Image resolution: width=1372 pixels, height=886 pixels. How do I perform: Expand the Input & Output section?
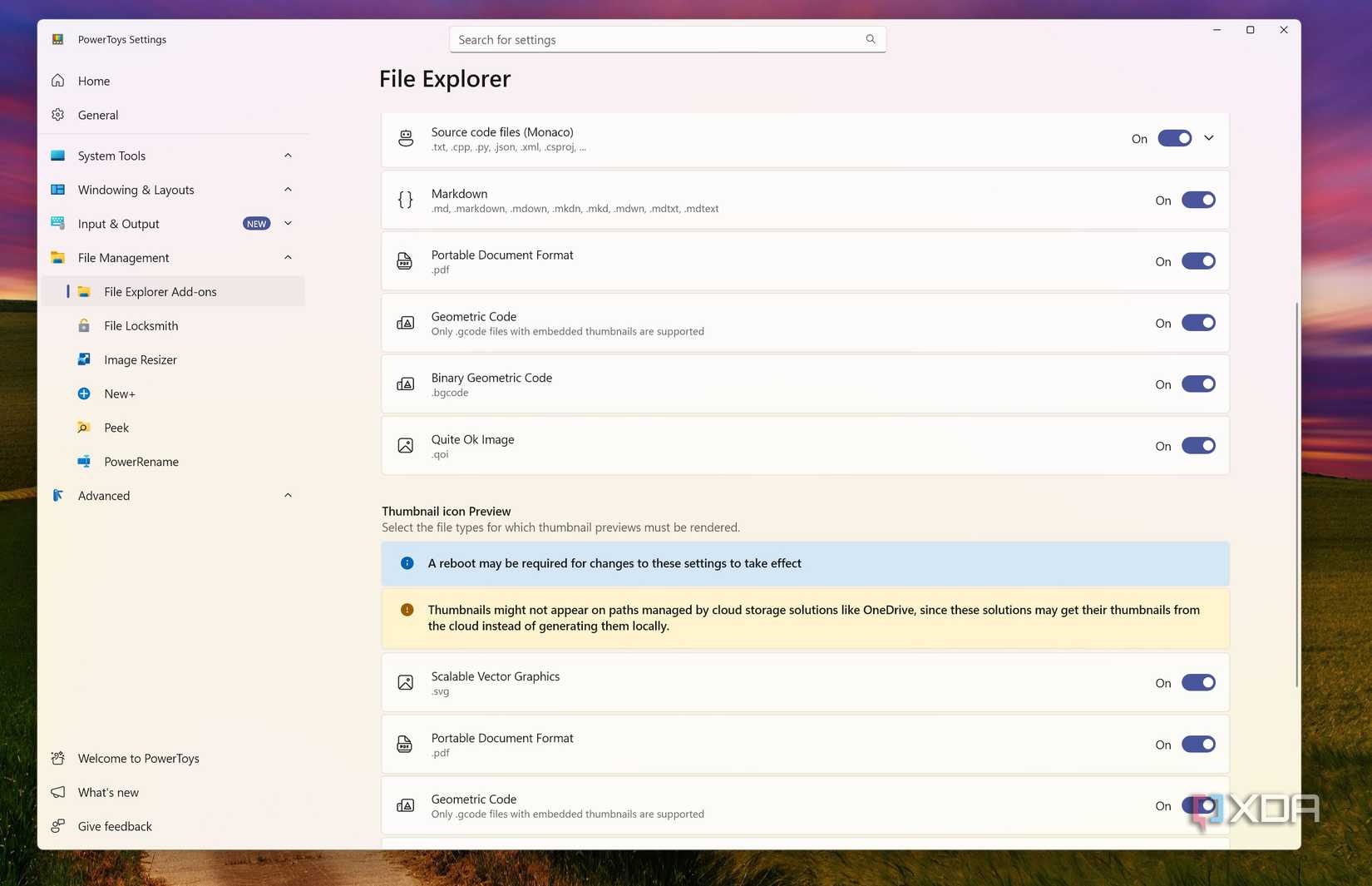[288, 223]
